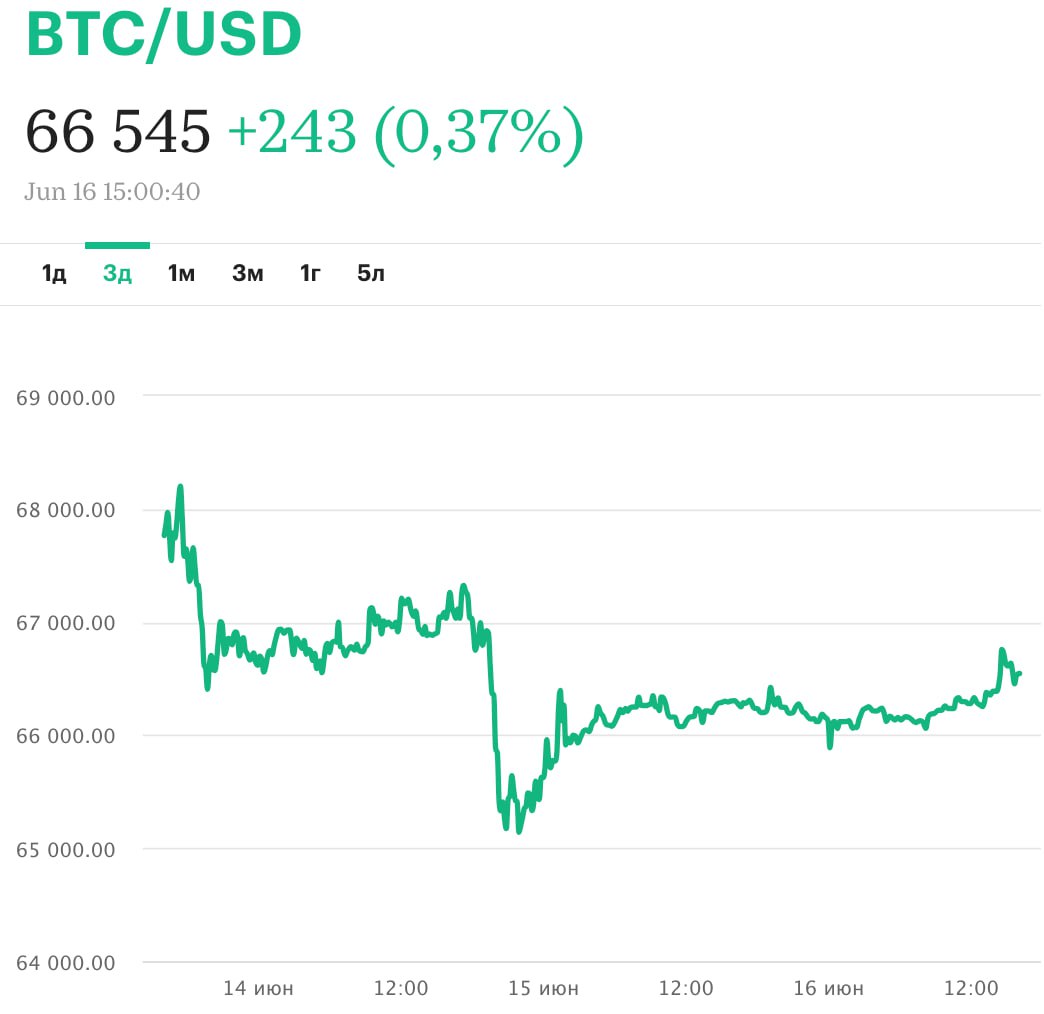
Task: Select the 16 июн date marker
Action: click(828, 988)
